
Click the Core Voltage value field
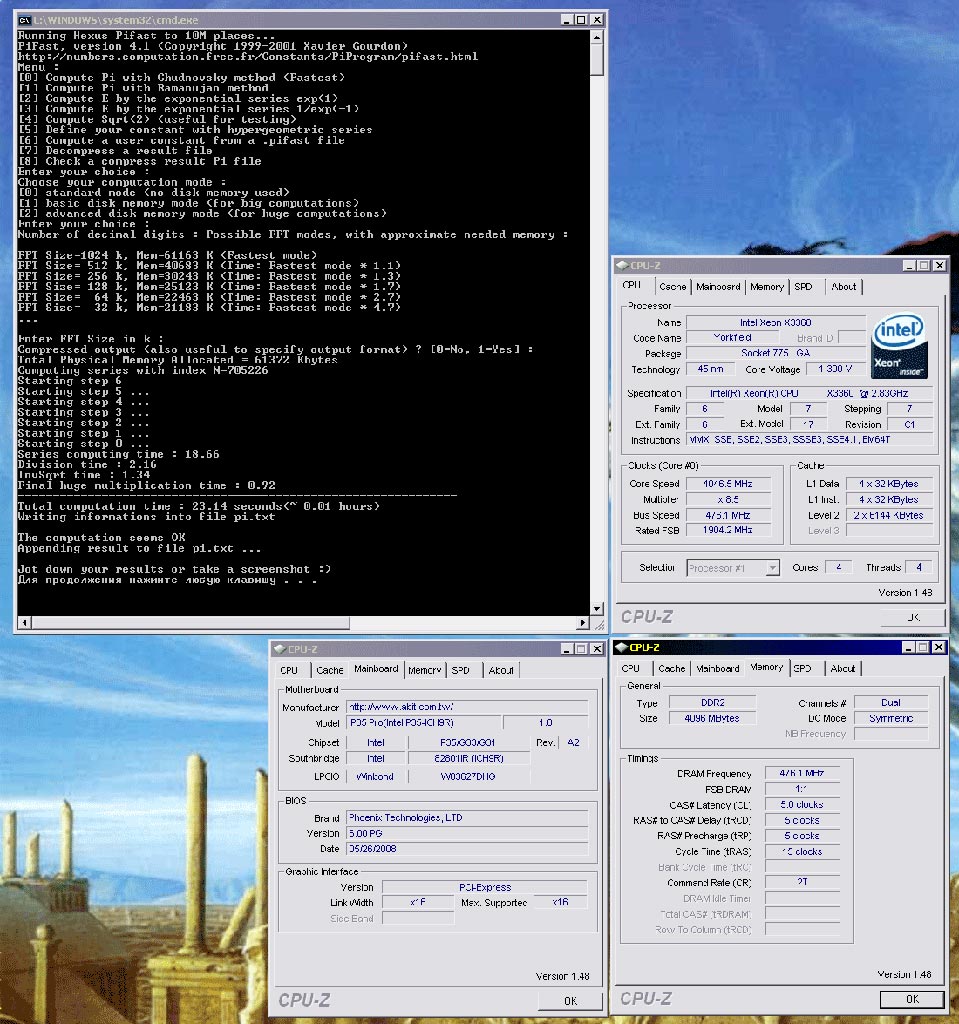coord(836,369)
